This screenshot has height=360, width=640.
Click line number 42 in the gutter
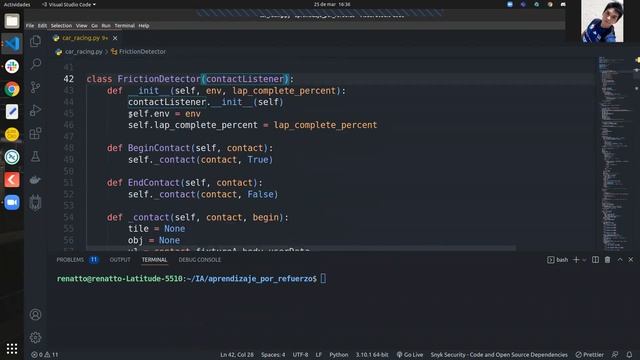pyautogui.click(x=69, y=79)
